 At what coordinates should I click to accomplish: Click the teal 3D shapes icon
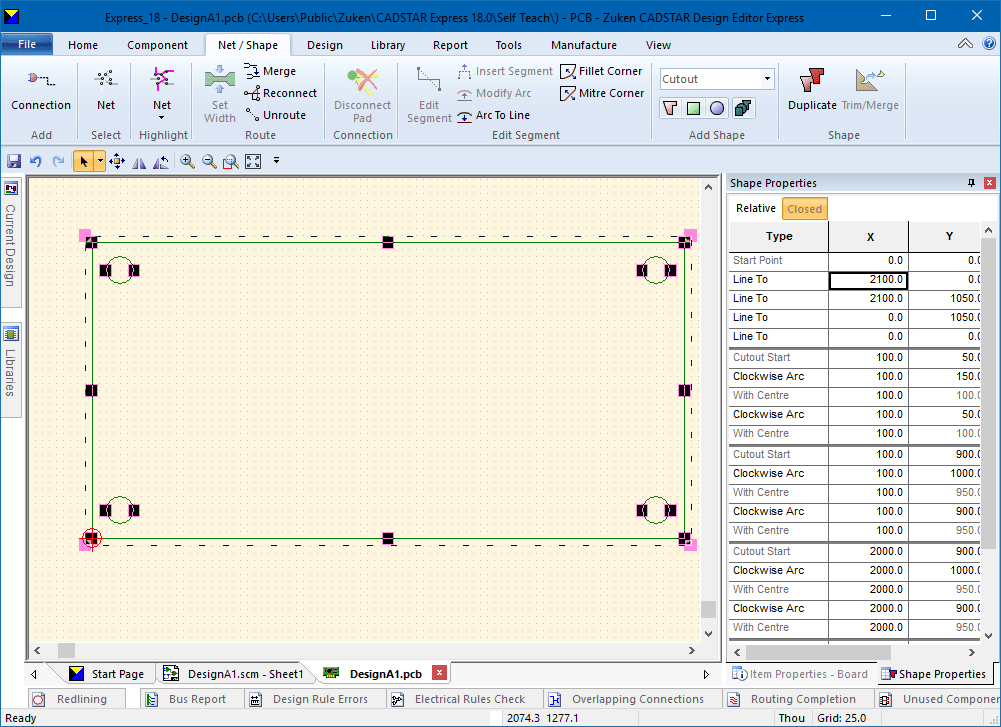click(x=742, y=108)
